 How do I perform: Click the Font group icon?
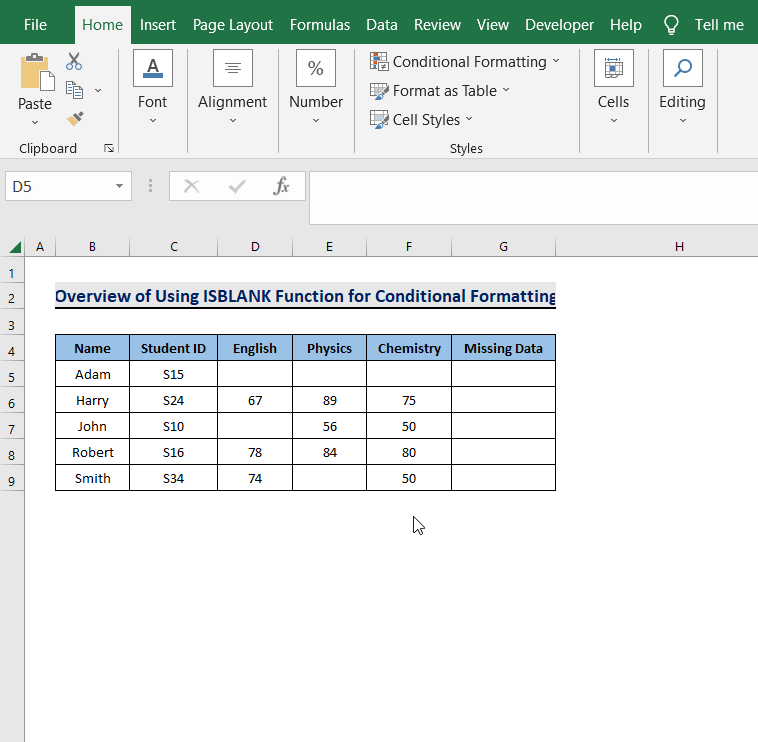153,68
